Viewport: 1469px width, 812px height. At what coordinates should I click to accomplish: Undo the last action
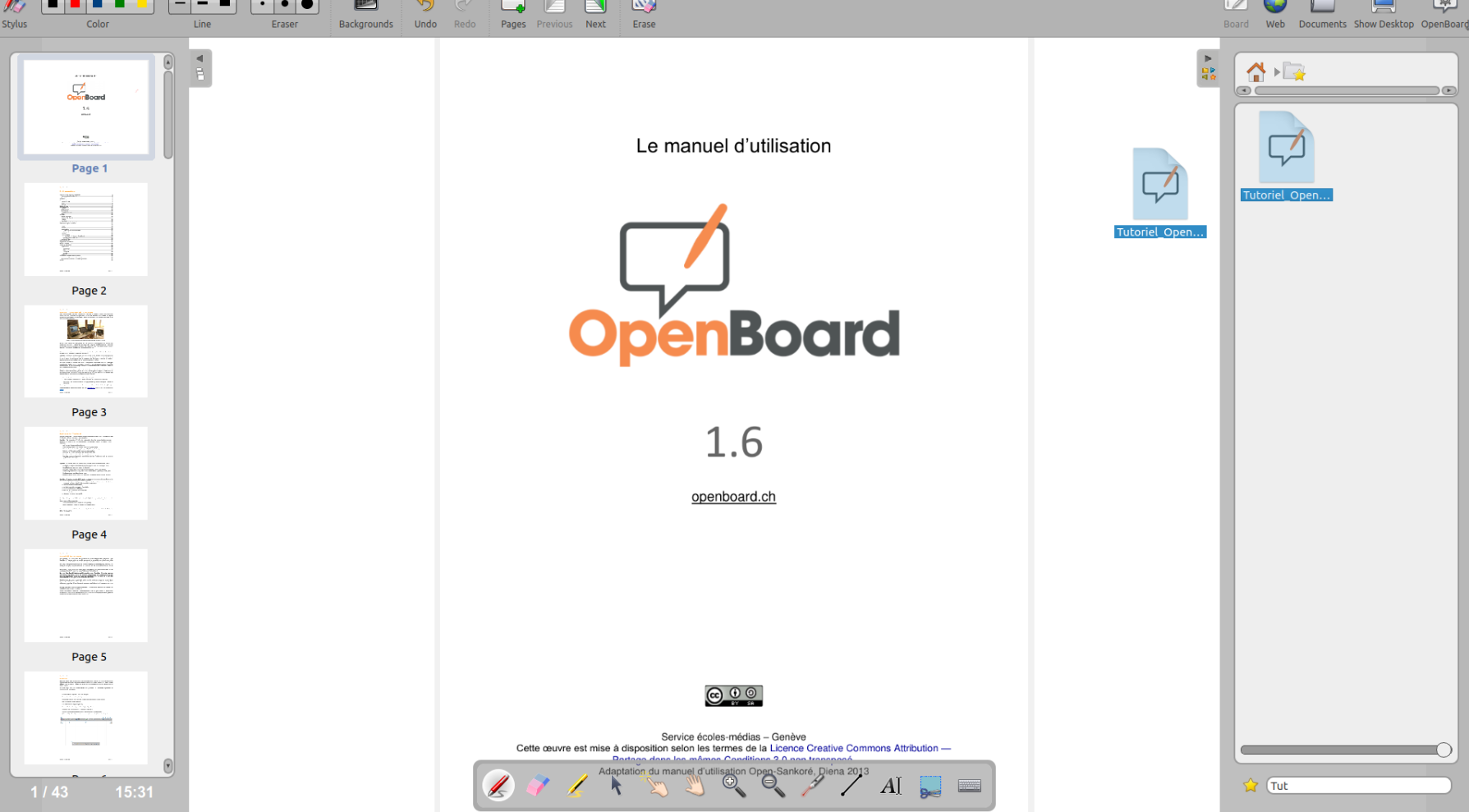[x=425, y=14]
